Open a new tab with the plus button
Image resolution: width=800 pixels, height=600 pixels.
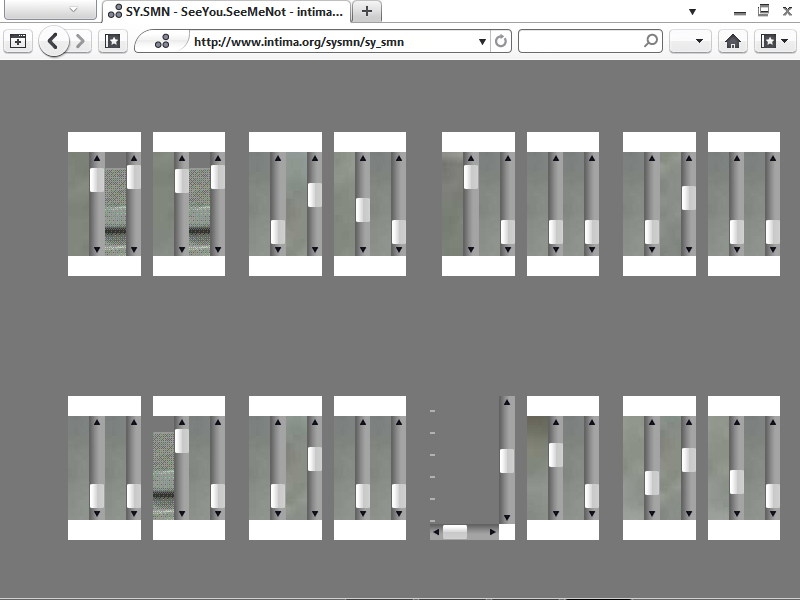(367, 11)
